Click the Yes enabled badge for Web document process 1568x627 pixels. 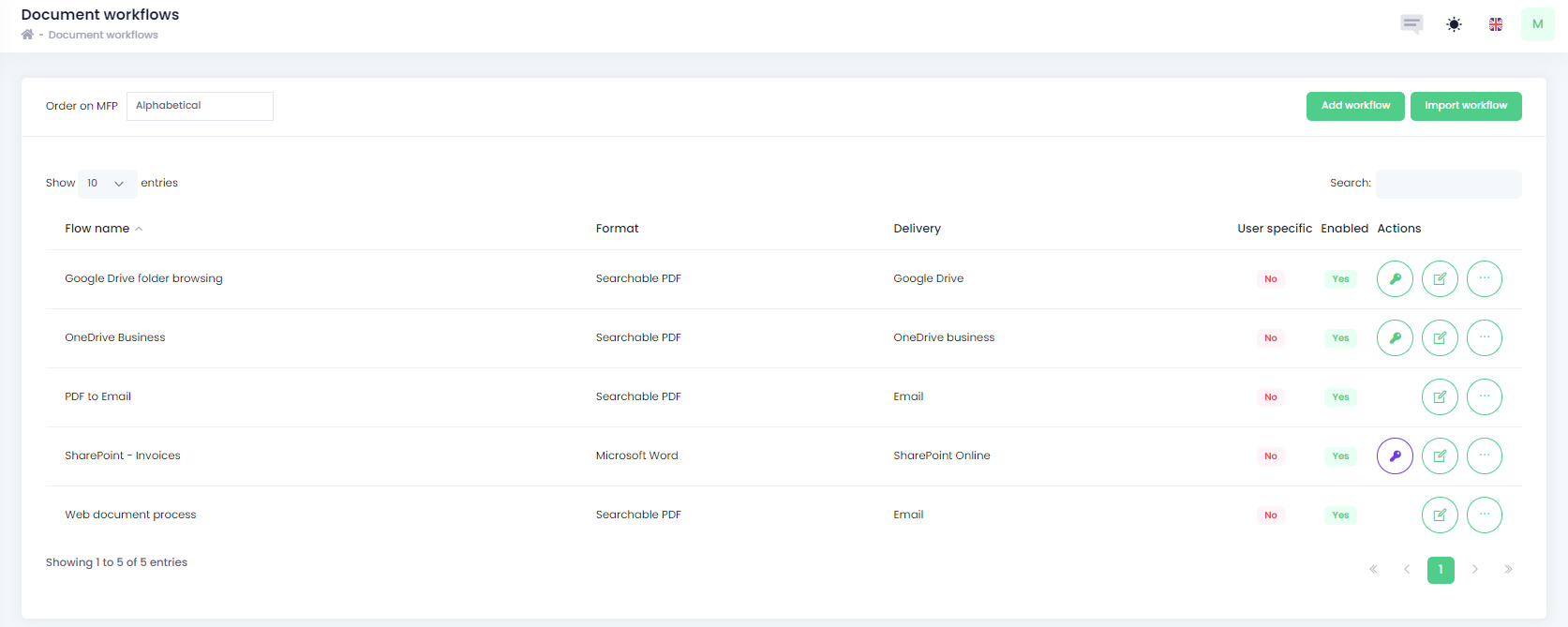[x=1340, y=515]
